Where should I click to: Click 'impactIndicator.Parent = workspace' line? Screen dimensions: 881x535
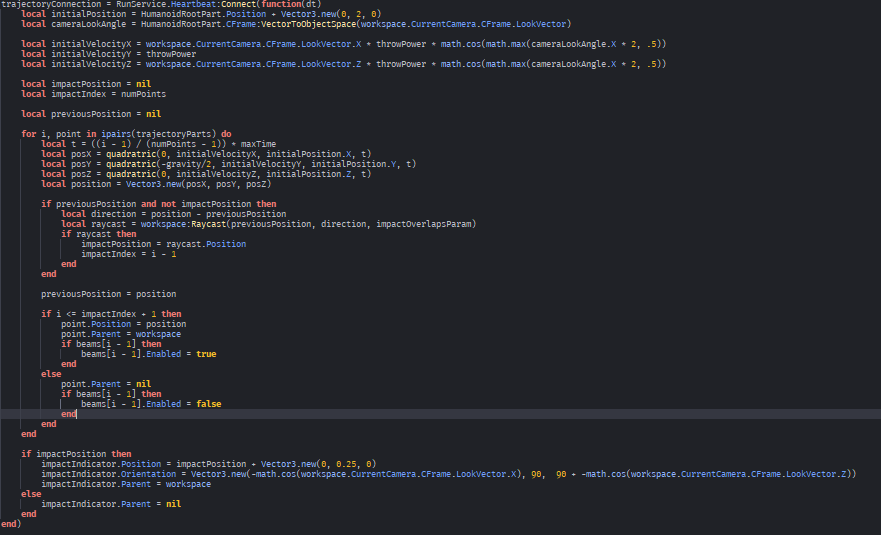(126, 484)
